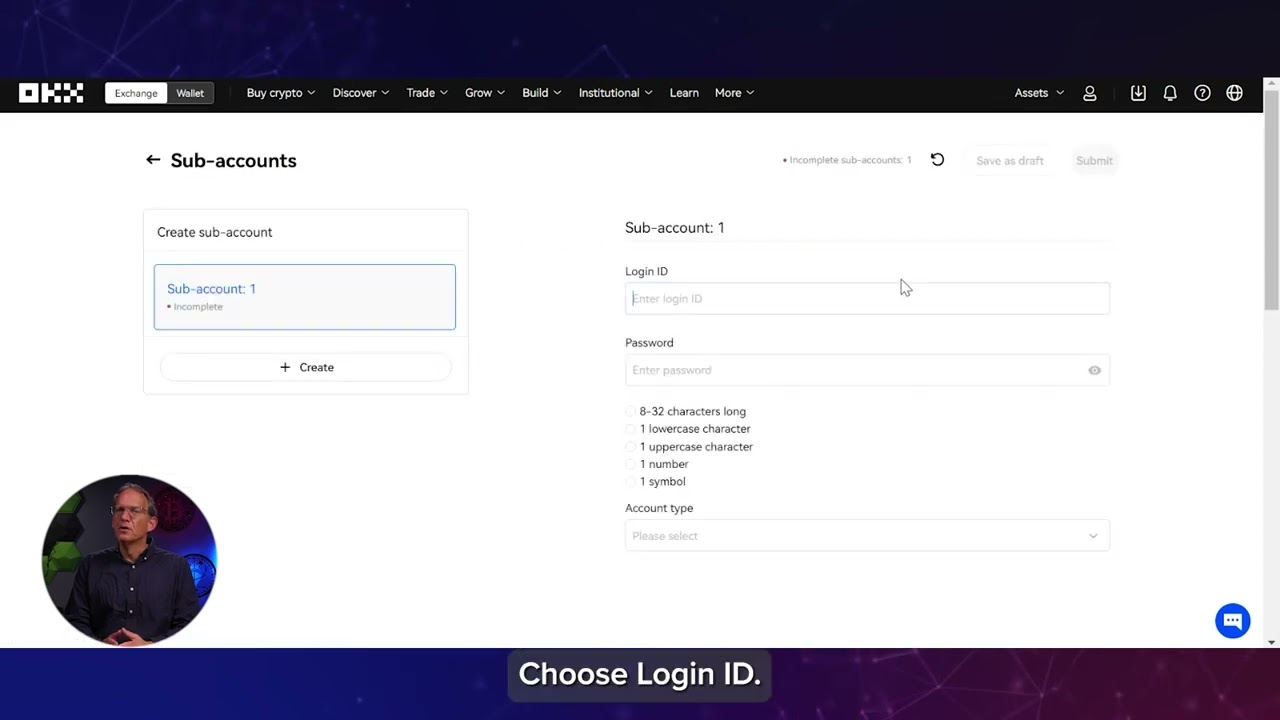This screenshot has width=1280, height=720.
Task: Expand the Trade menu
Action: pos(427,93)
